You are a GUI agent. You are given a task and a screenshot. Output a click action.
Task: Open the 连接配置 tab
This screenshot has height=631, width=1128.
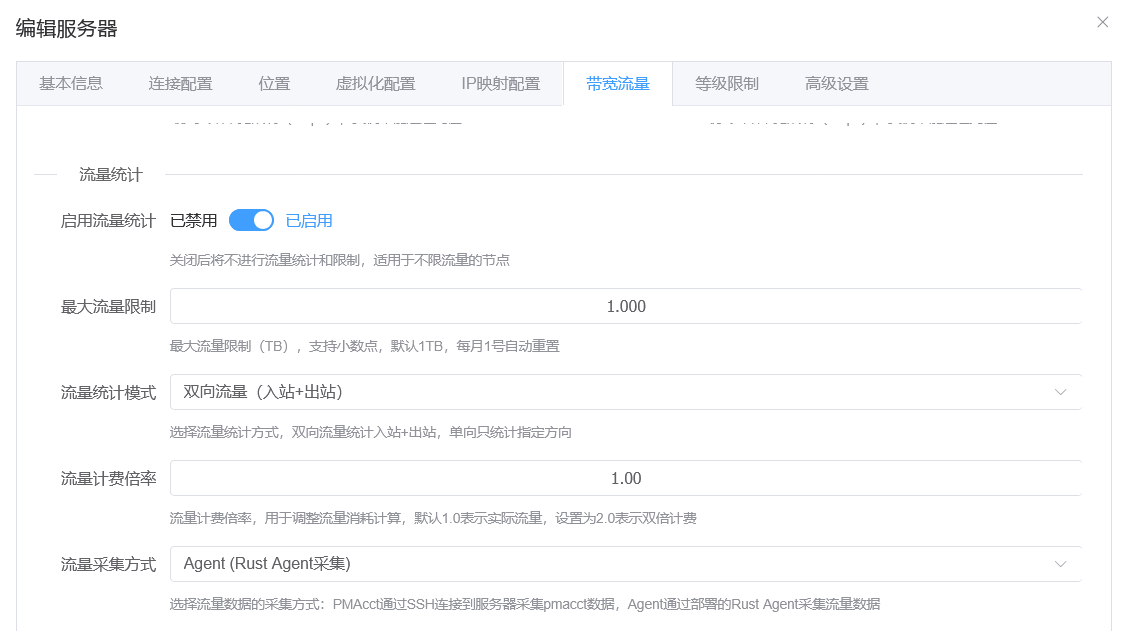pyautogui.click(x=180, y=84)
